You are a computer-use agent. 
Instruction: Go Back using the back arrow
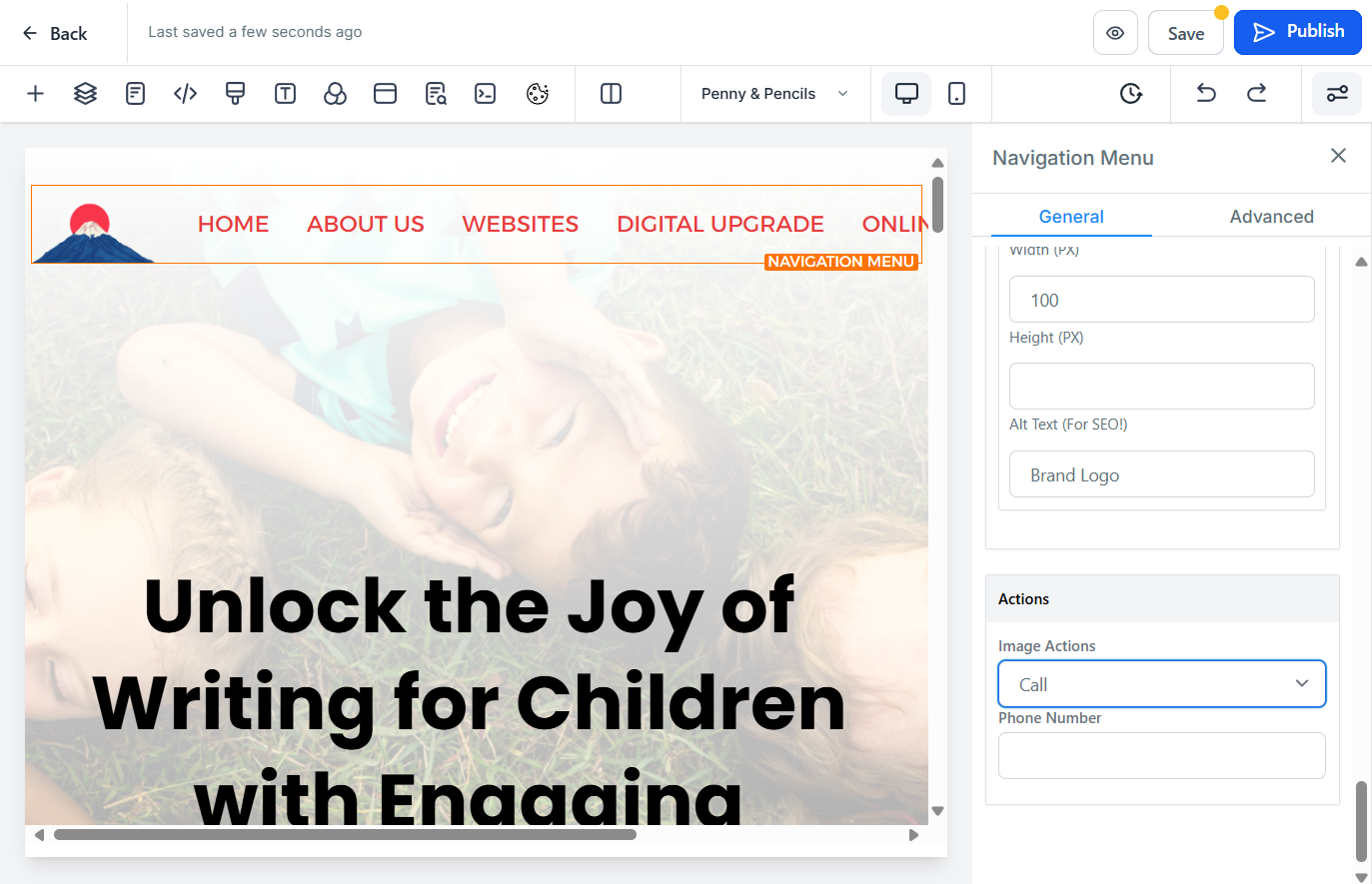click(55, 33)
